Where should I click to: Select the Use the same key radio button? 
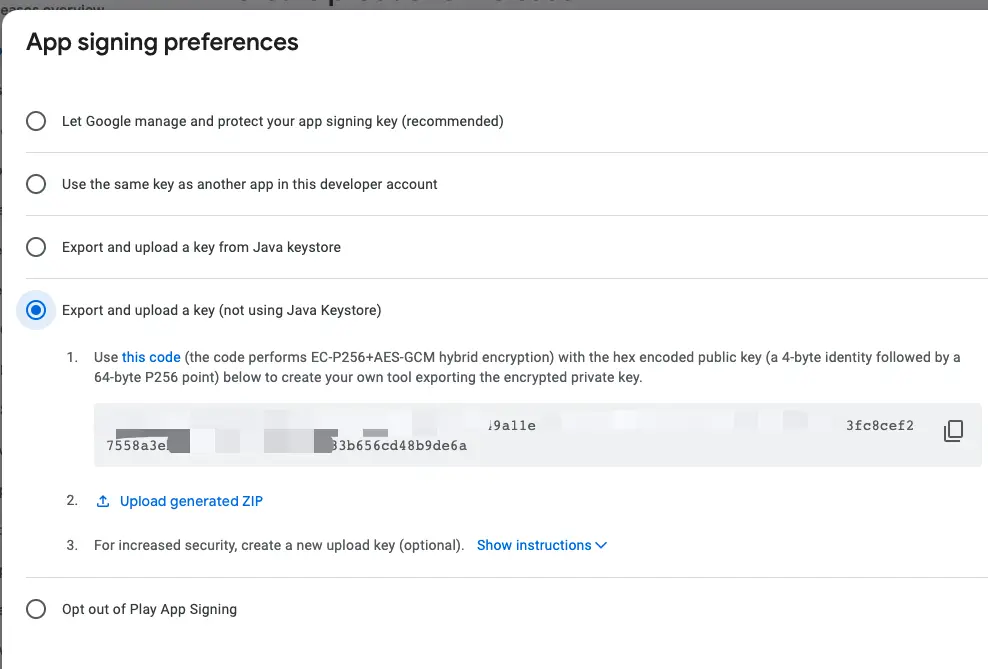click(36, 184)
